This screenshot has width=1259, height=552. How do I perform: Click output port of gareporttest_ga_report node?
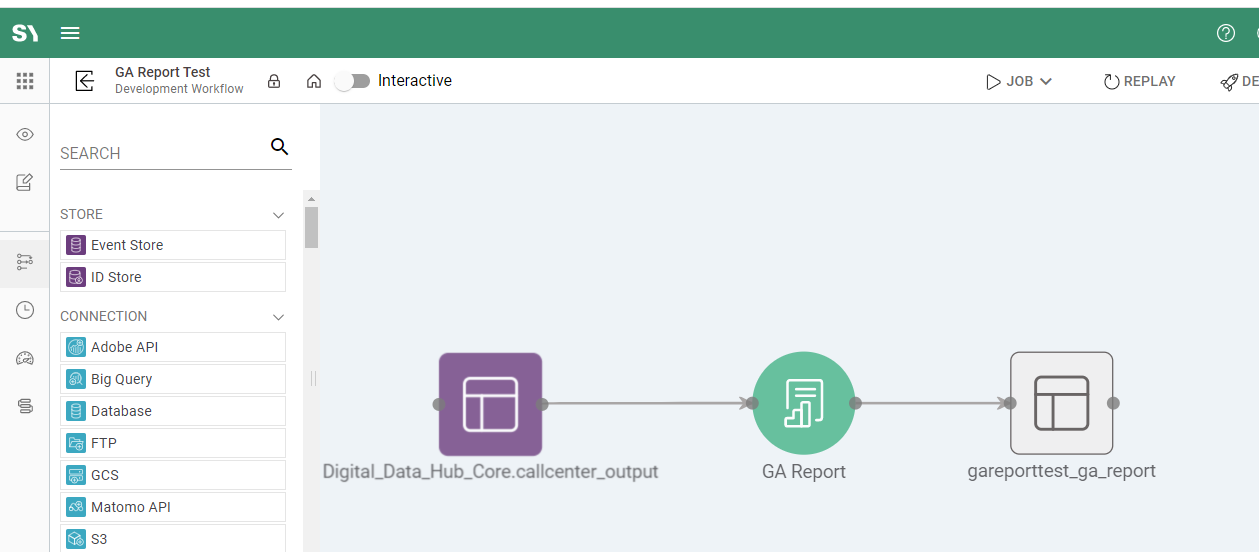(1113, 403)
